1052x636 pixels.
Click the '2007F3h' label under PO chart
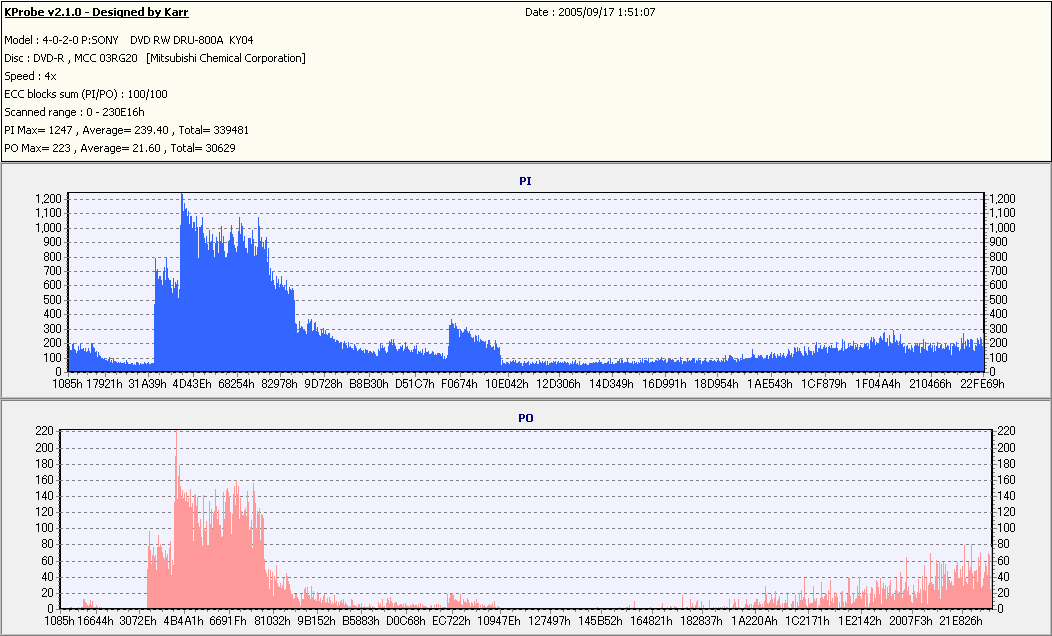click(x=911, y=621)
